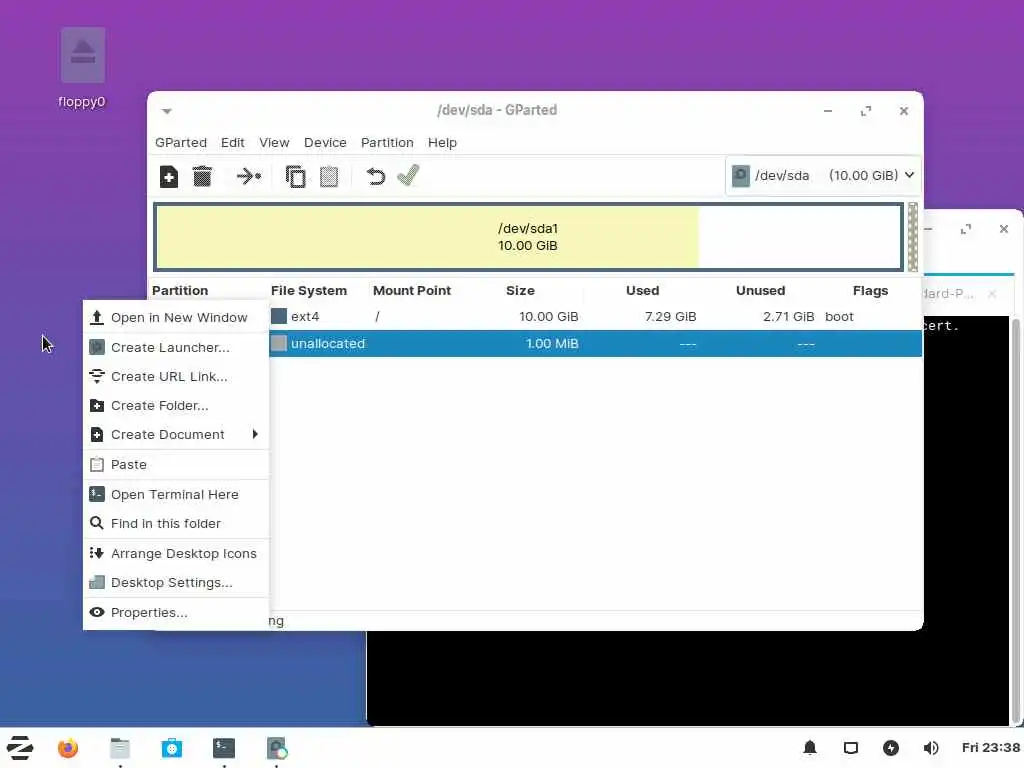Choose Paste in desktop context menu
Viewport: 1024px width, 768px height.
coord(176,465)
